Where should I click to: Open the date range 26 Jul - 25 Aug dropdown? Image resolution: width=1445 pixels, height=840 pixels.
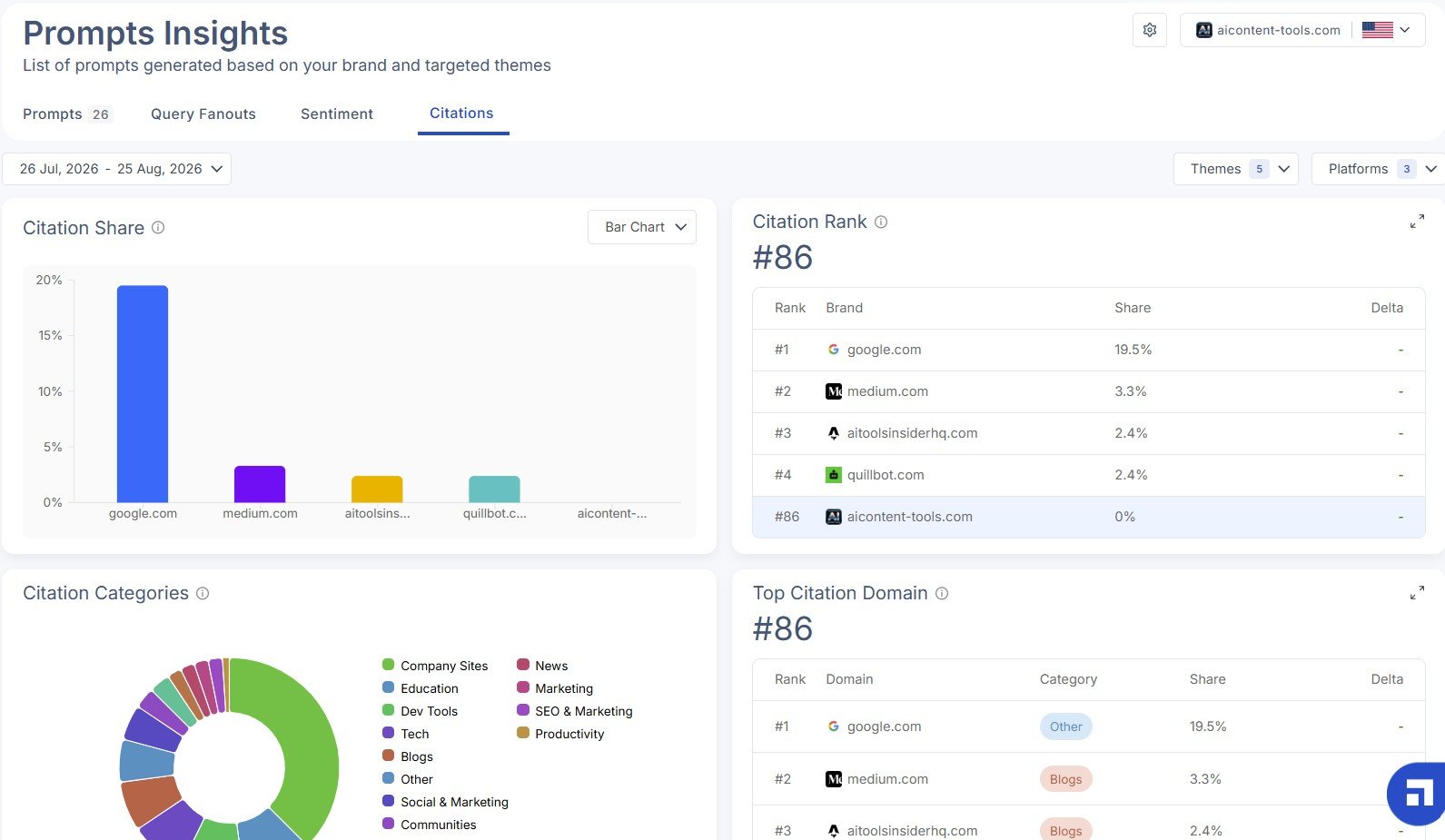coord(116,169)
